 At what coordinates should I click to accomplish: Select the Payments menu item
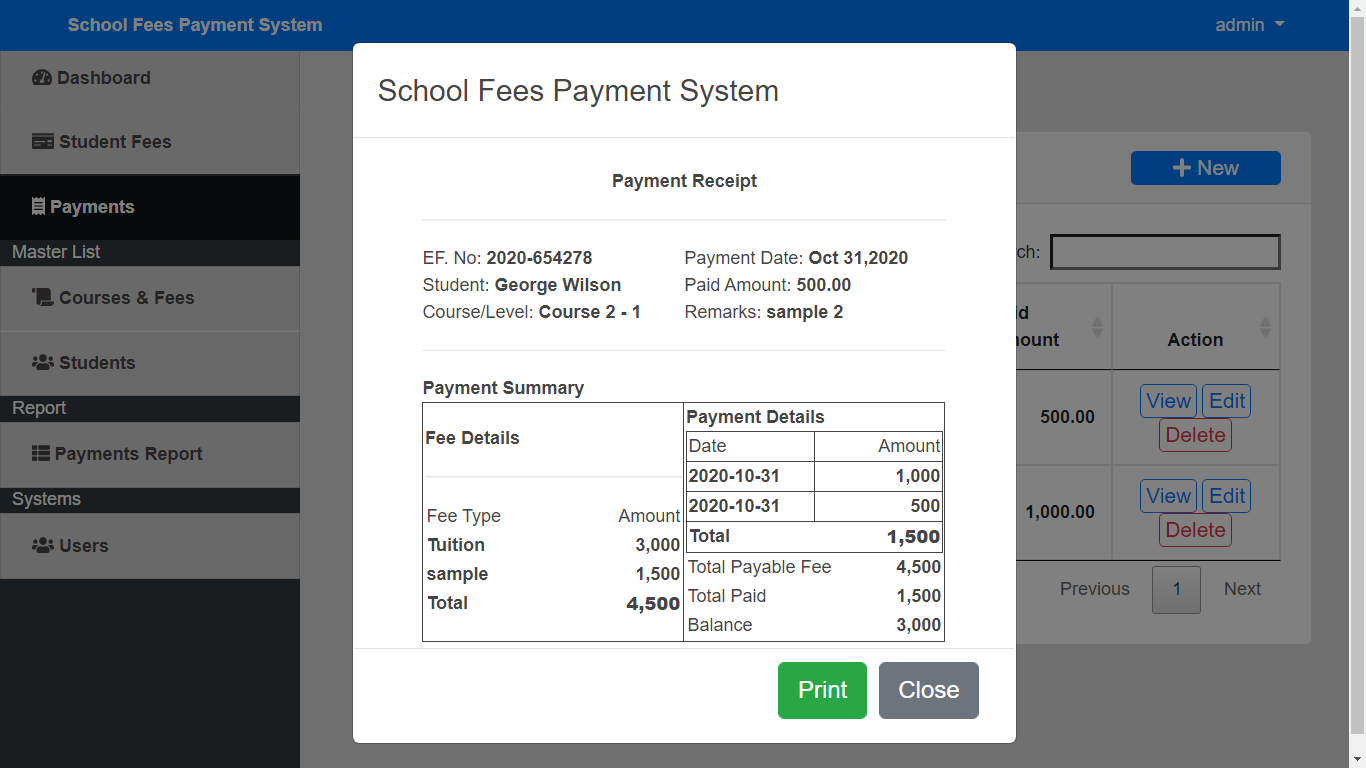(x=150, y=207)
